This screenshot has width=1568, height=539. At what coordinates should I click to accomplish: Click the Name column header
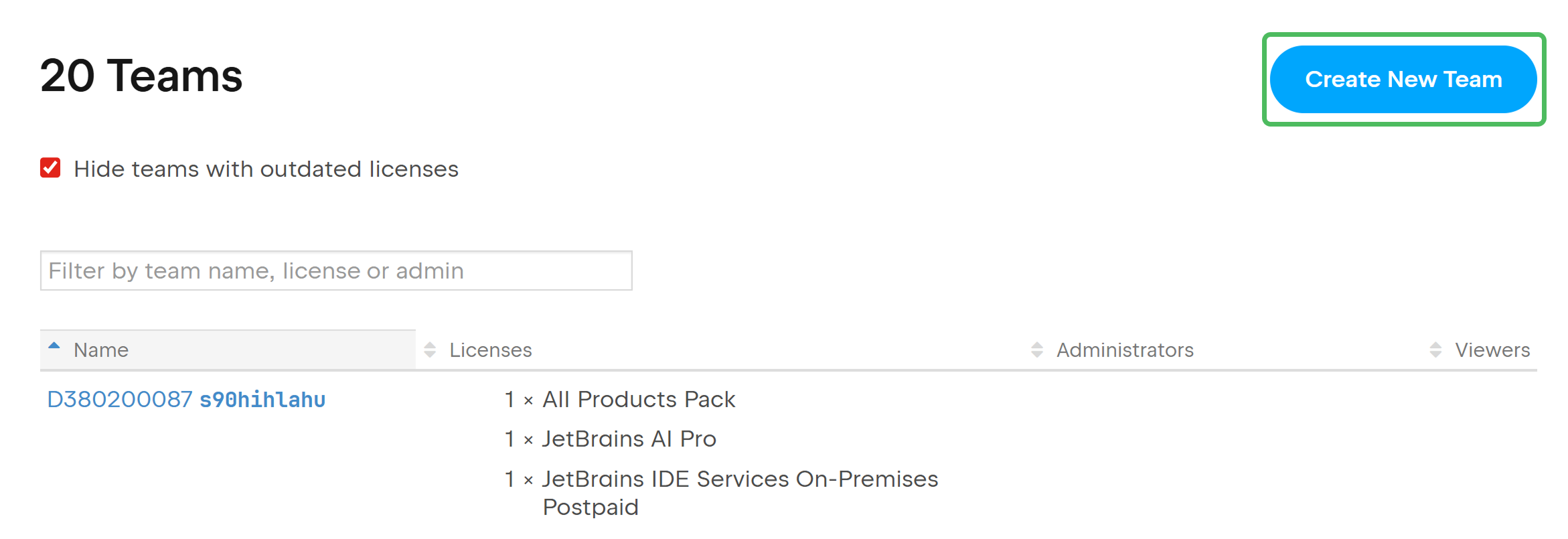pyautogui.click(x=100, y=349)
